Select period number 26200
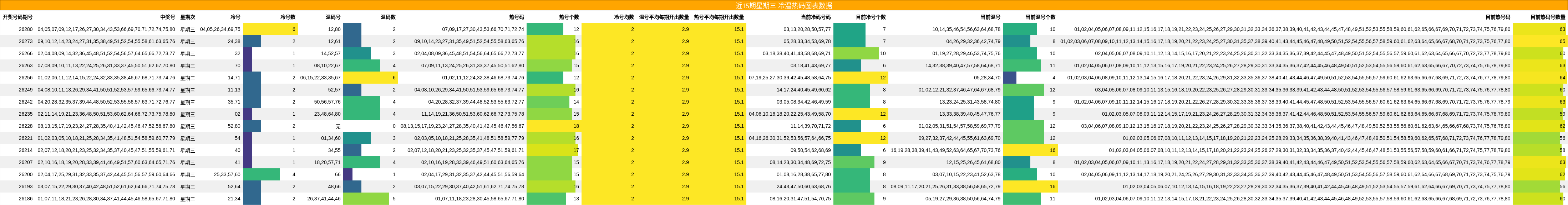The image size is (1568, 205). pyautogui.click(x=26, y=174)
